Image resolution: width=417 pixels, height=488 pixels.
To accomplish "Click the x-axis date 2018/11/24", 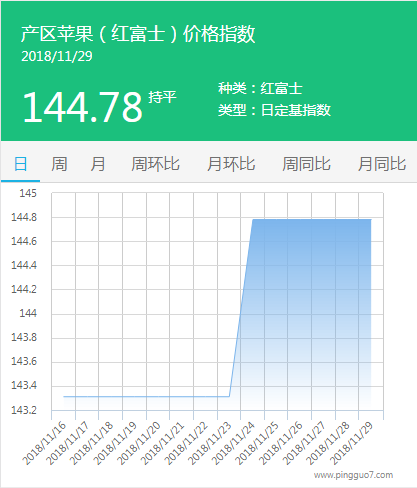I will [233, 443].
